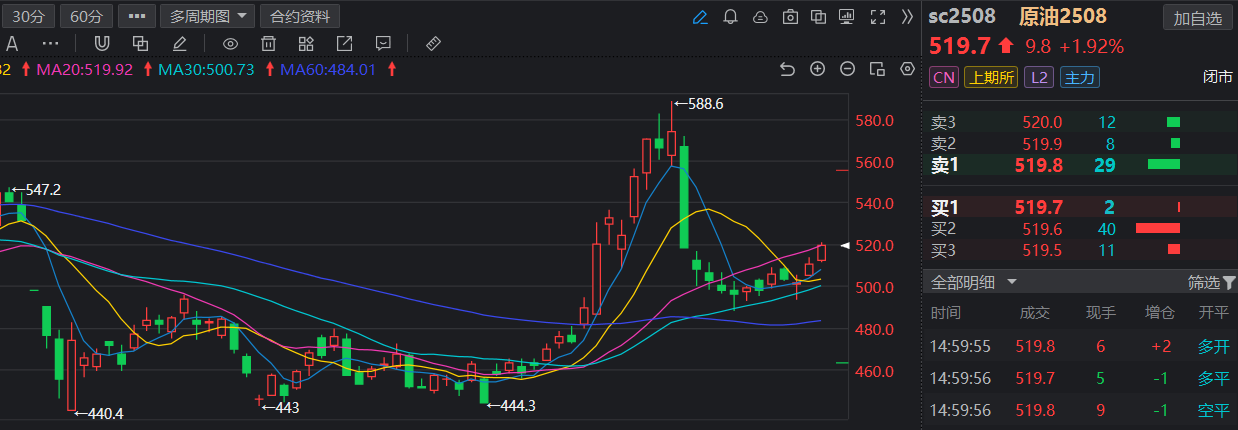
Task: Enter fullscreen chart mode
Action: coord(878,16)
